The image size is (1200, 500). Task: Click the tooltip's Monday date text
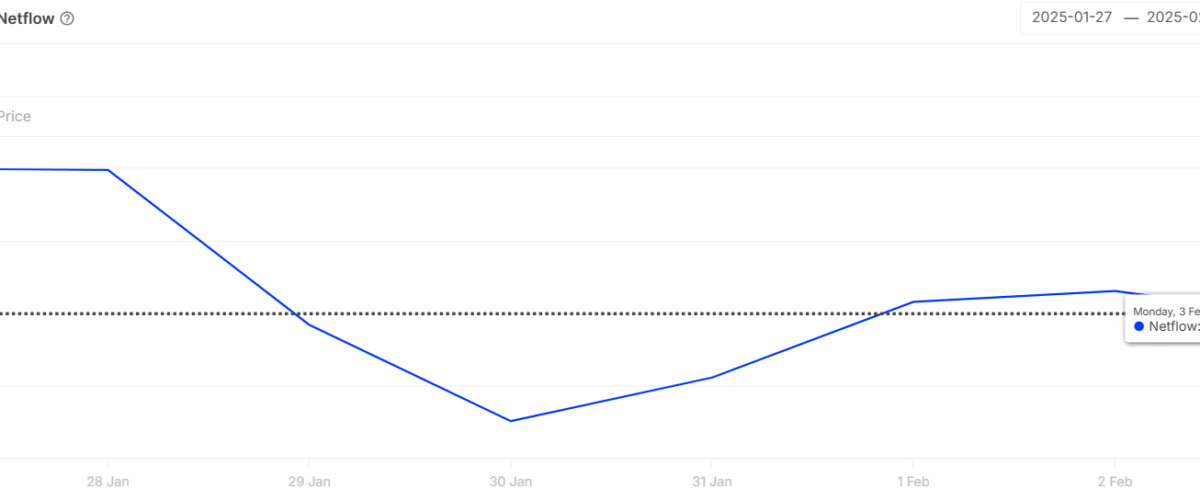[1166, 312]
